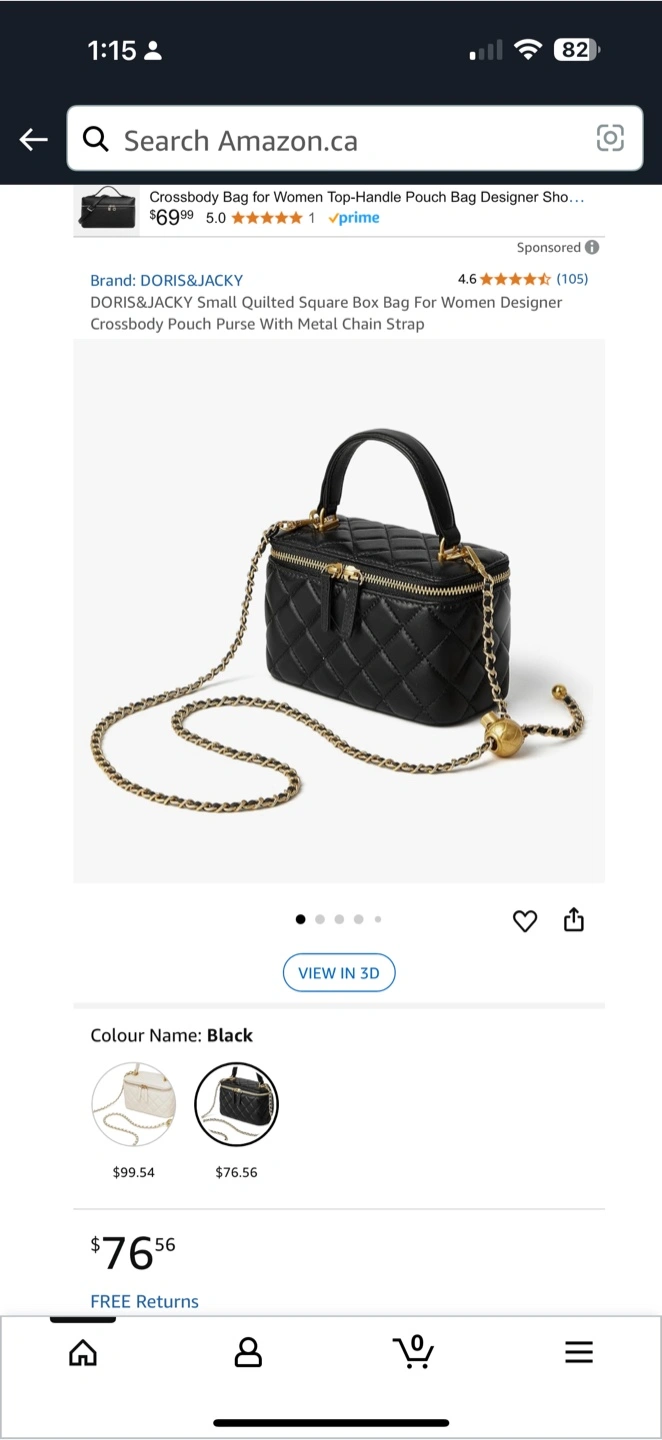Open the sponsored info icon

click(x=592, y=247)
